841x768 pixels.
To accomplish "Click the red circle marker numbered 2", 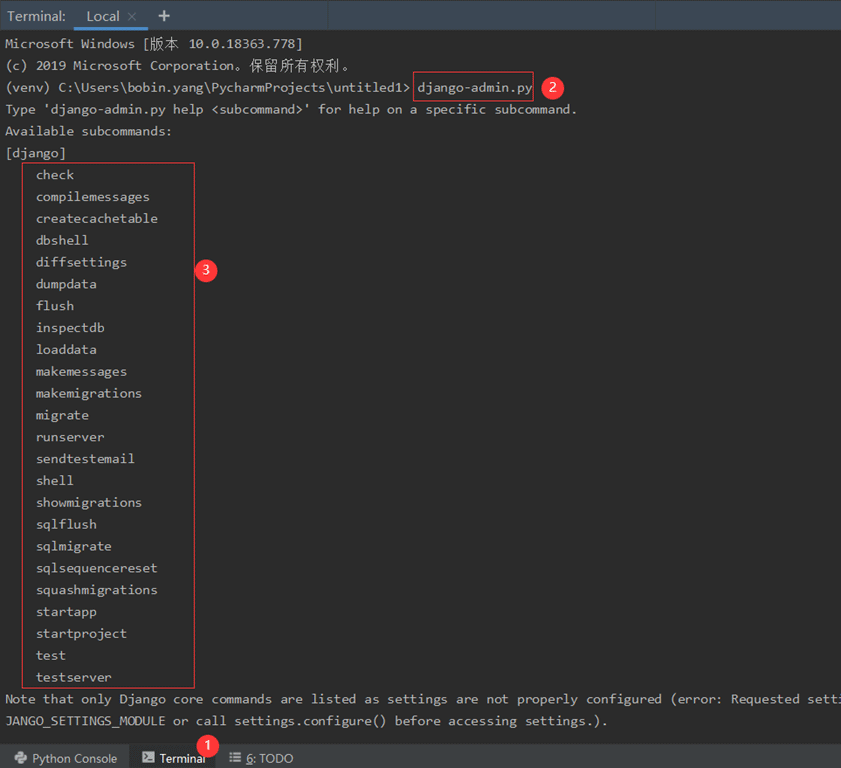I will [553, 87].
